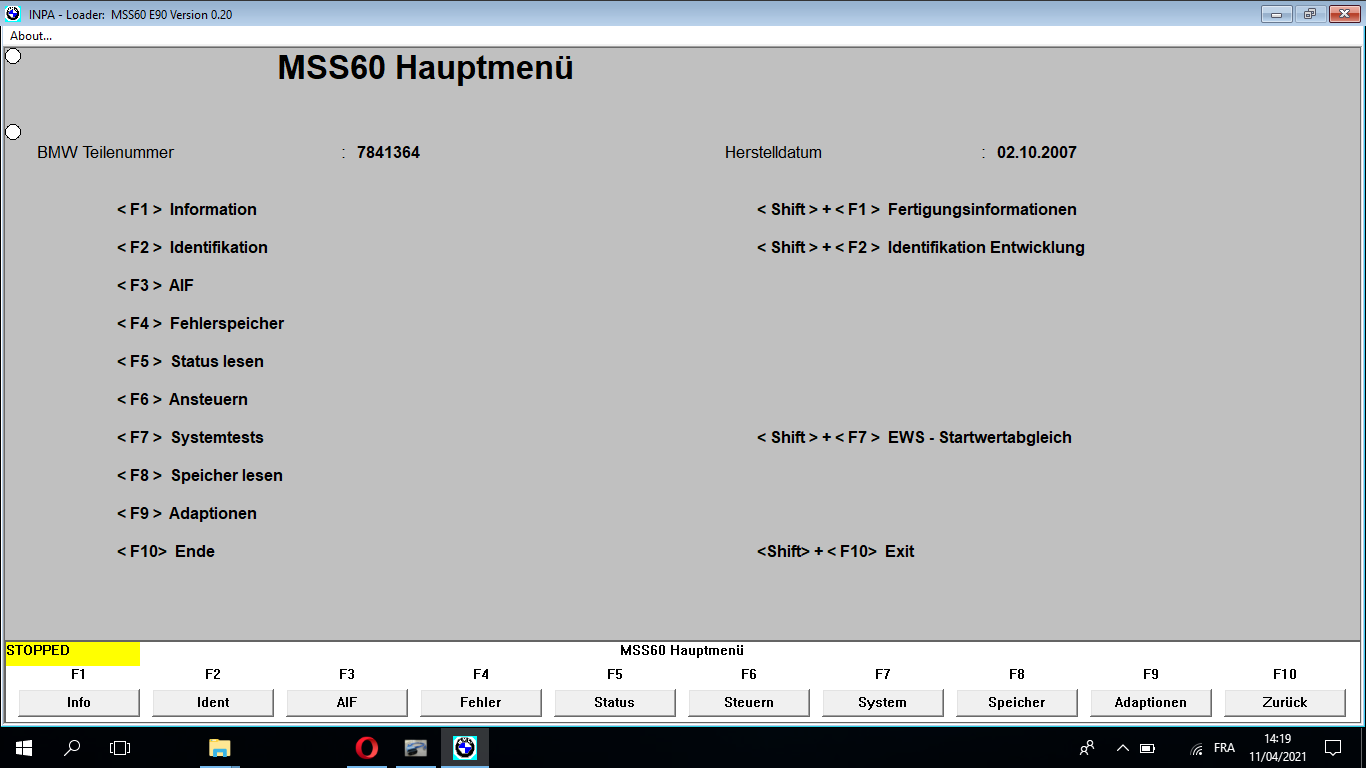
Task: Open Fehler error memory button
Action: point(481,702)
